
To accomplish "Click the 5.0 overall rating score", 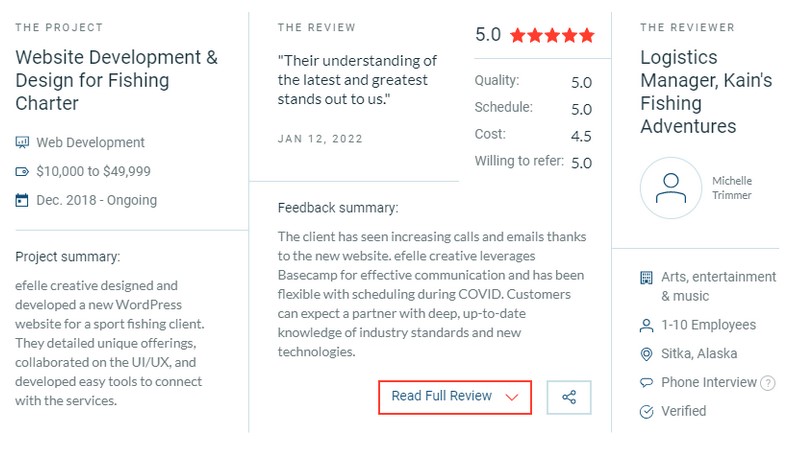I will [488, 35].
